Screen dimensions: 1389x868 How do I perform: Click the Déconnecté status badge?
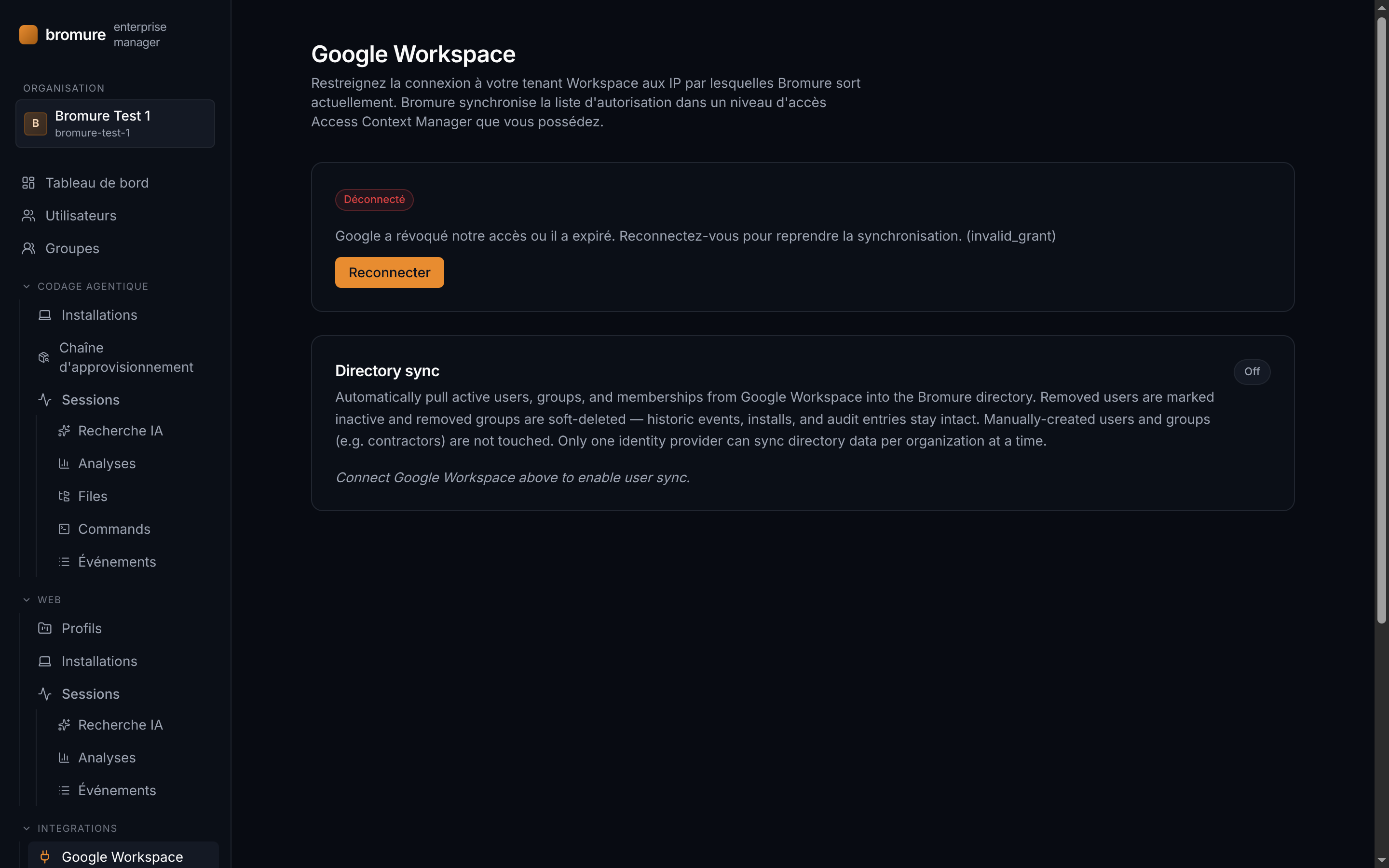pyautogui.click(x=374, y=199)
